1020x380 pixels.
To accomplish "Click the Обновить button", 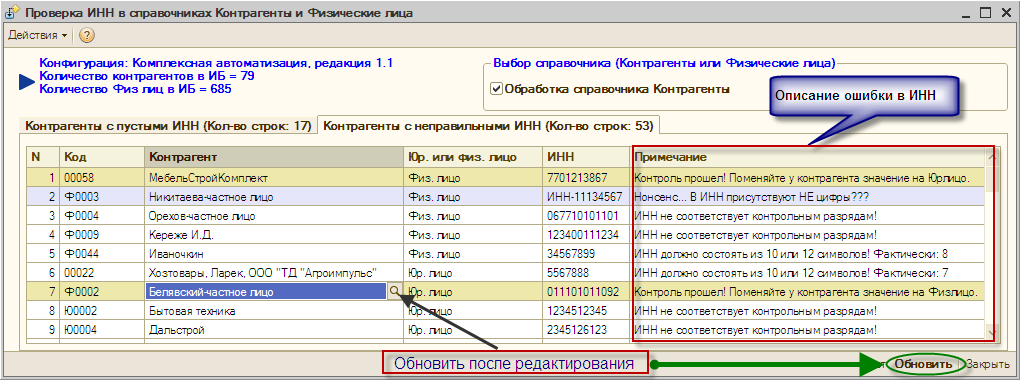I will (922, 364).
